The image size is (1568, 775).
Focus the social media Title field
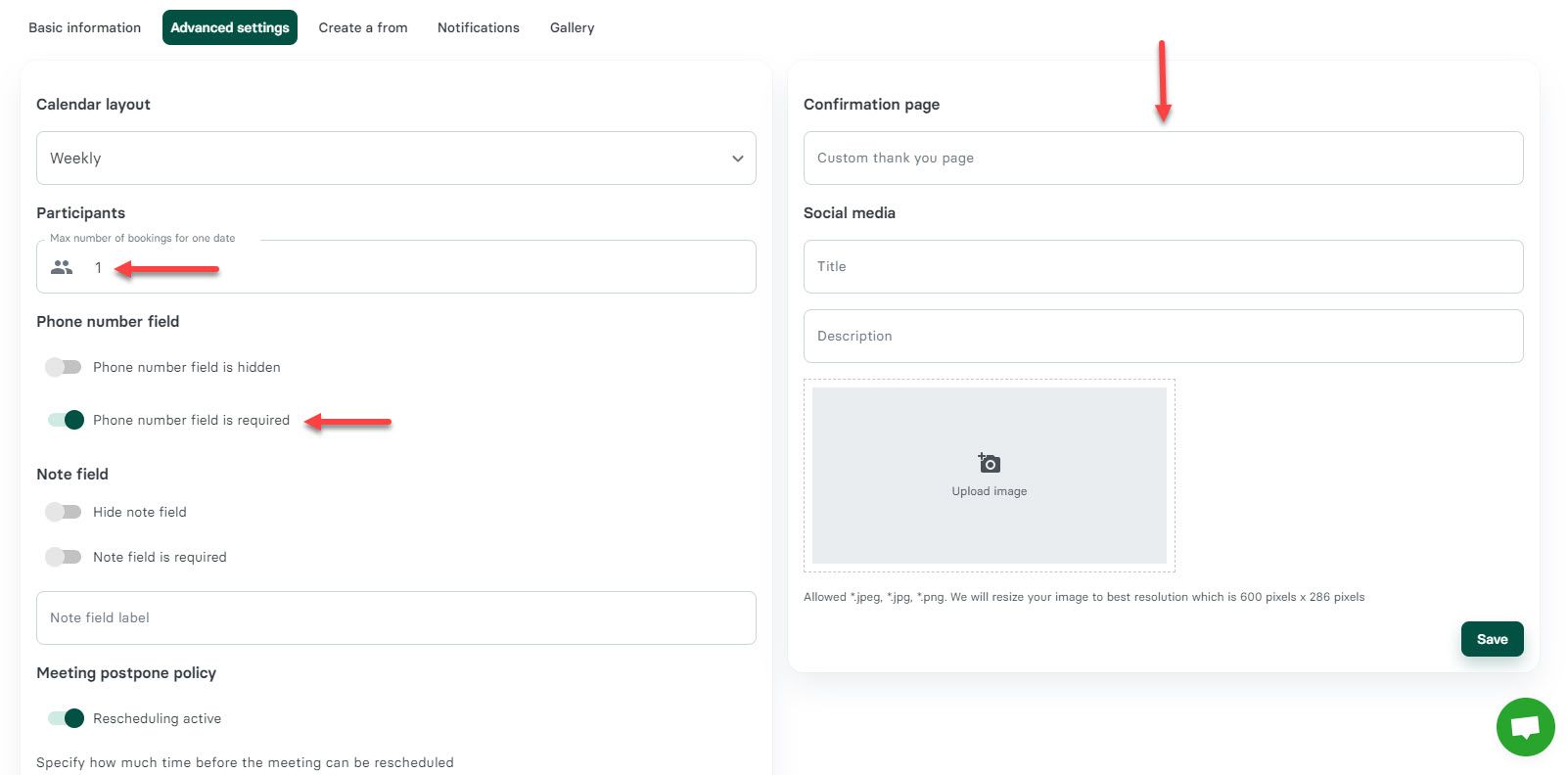[x=1163, y=266]
